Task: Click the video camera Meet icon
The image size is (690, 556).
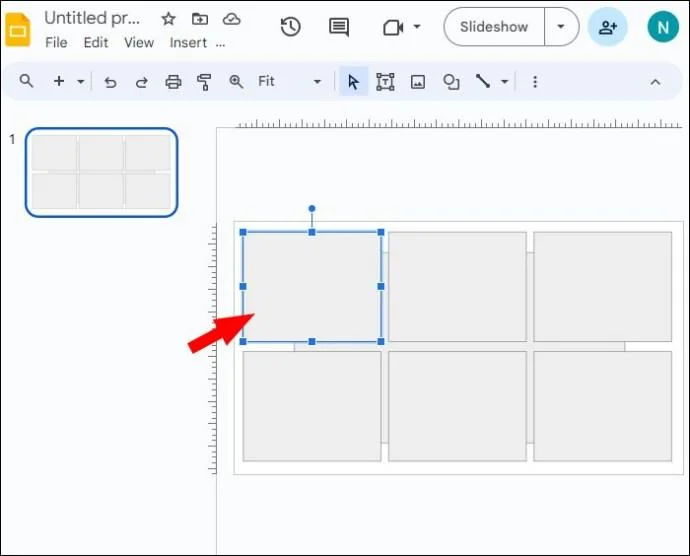Action: pos(393,28)
